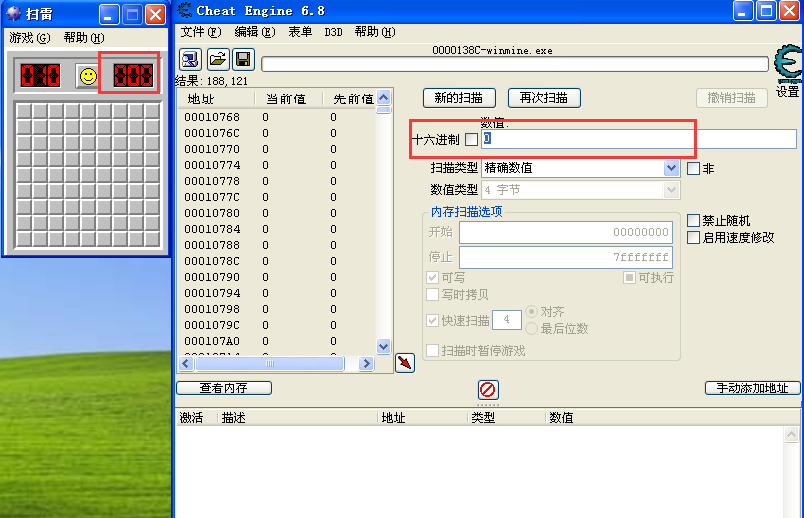
Task: Select address row 00010768
Action: pyautogui.click(x=276, y=117)
